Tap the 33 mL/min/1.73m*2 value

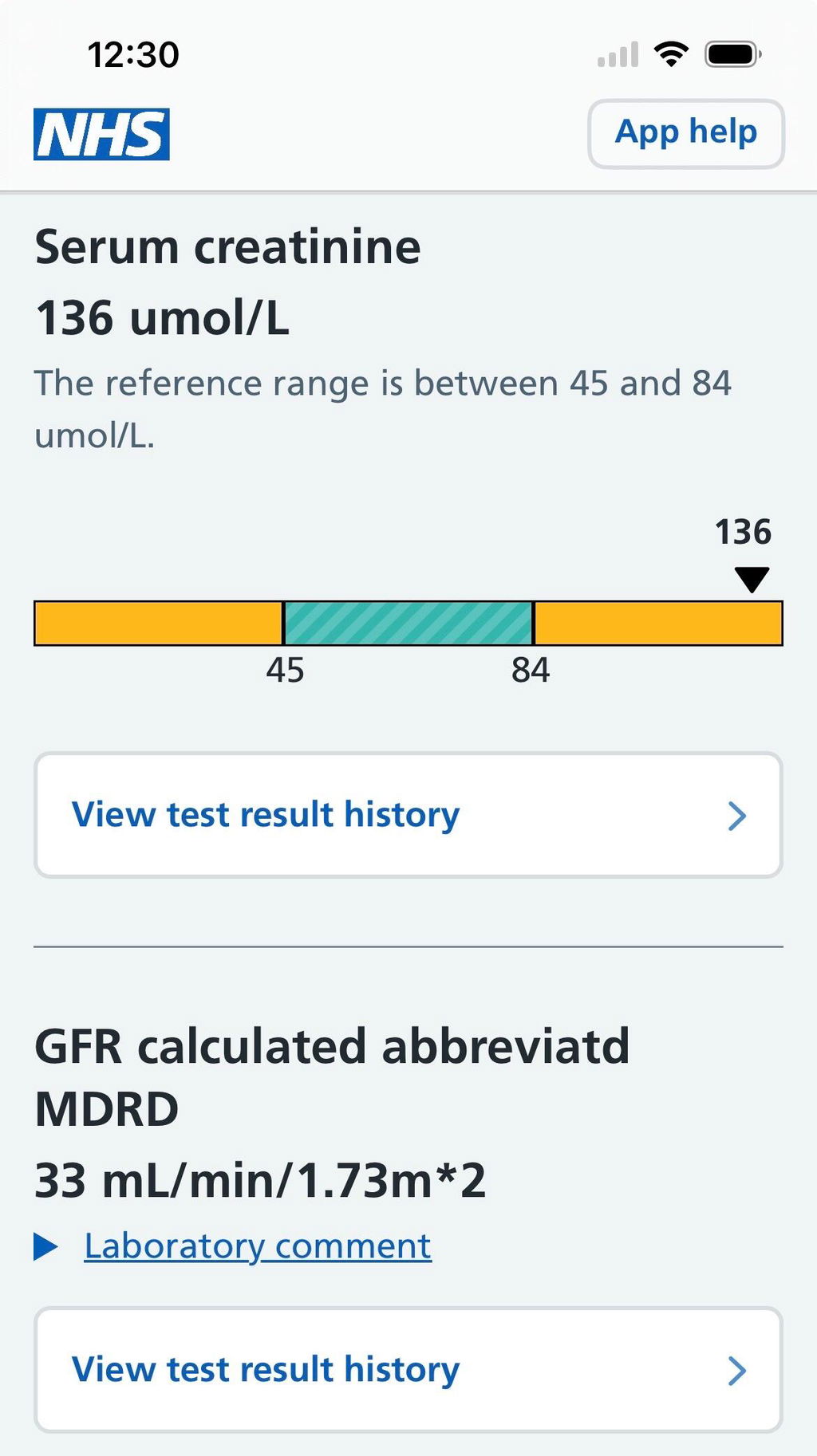(x=260, y=1180)
